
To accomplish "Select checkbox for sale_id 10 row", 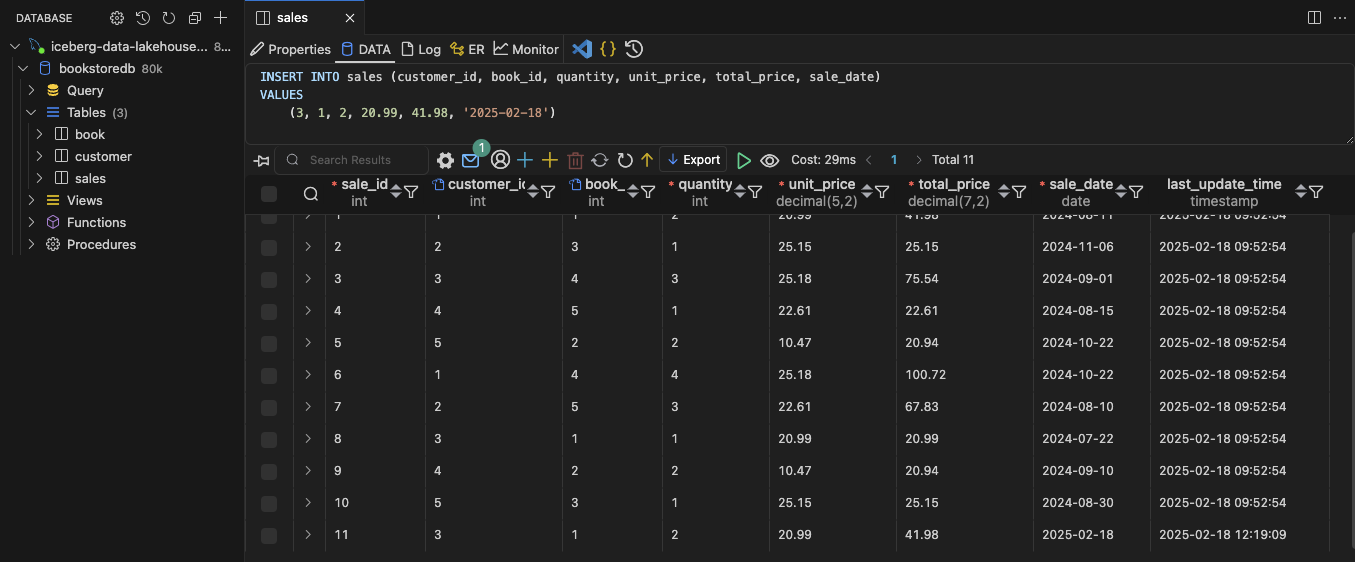I will (269, 503).
